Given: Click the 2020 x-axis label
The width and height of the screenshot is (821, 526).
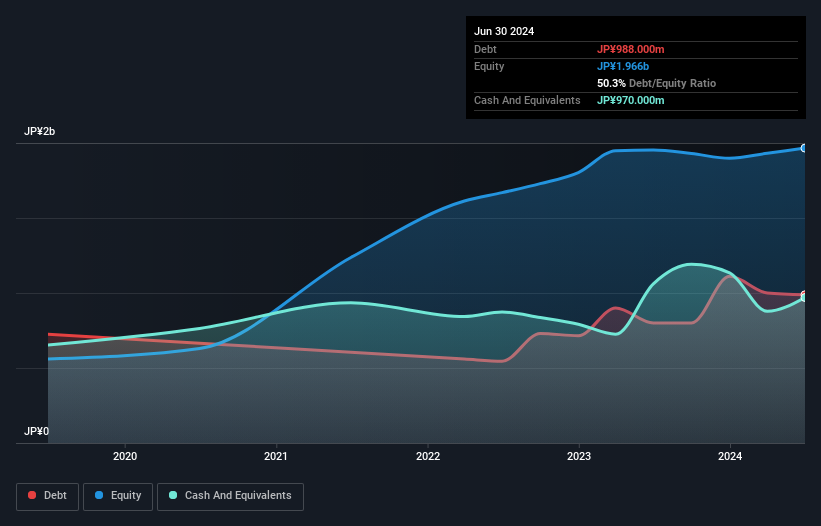Looking at the screenshot, I should 125,456.
